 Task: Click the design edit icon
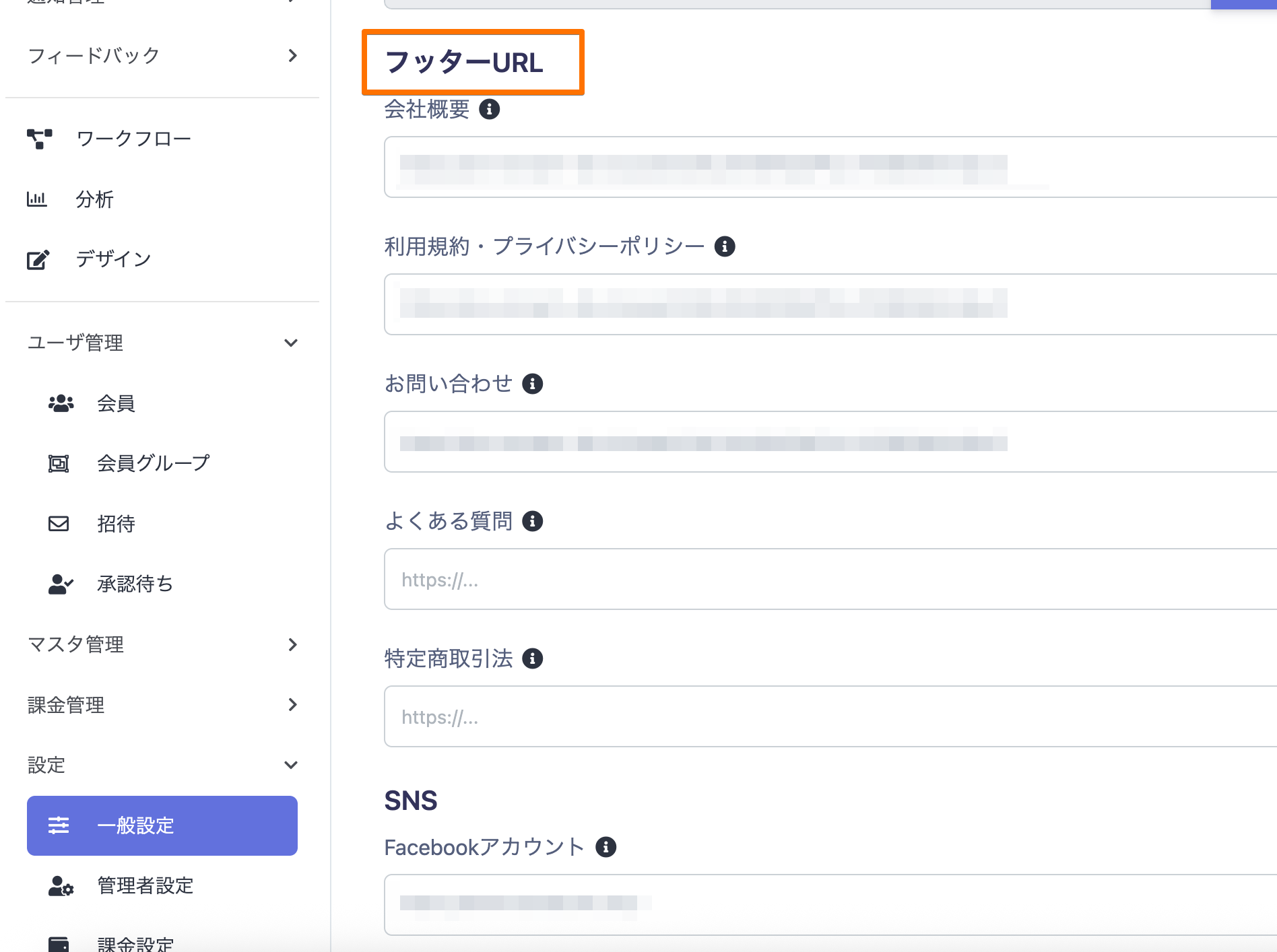point(38,259)
